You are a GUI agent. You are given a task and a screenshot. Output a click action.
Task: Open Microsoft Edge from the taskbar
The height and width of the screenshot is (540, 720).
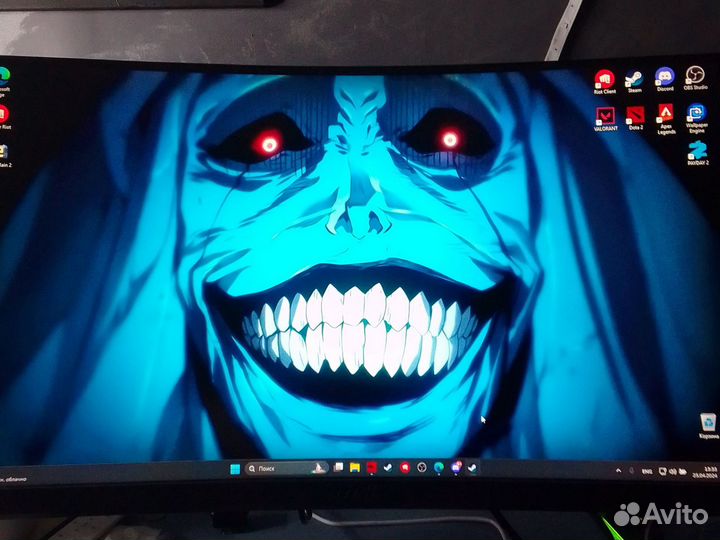(x=439, y=467)
